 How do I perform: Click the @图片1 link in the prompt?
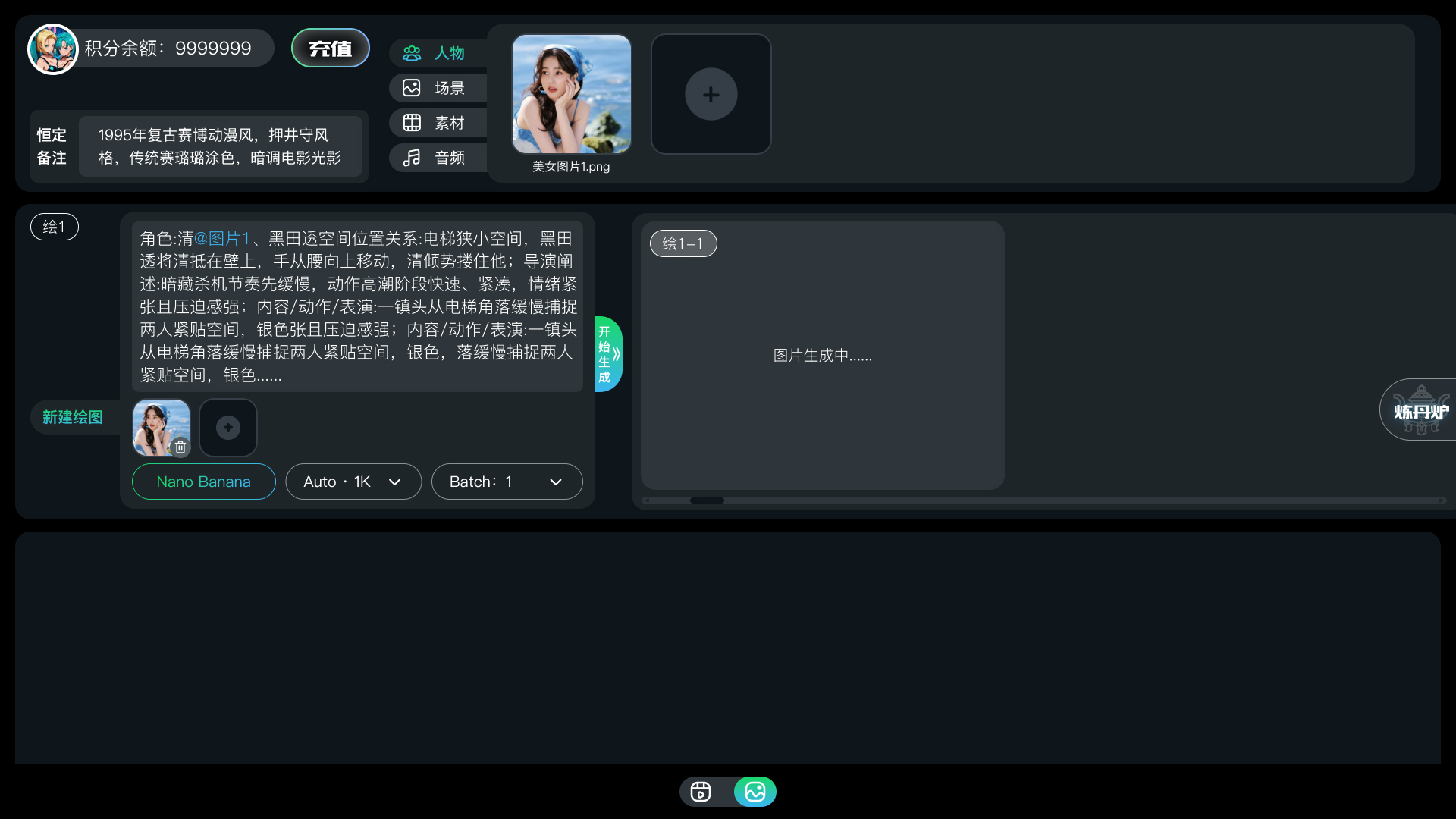pyautogui.click(x=223, y=237)
